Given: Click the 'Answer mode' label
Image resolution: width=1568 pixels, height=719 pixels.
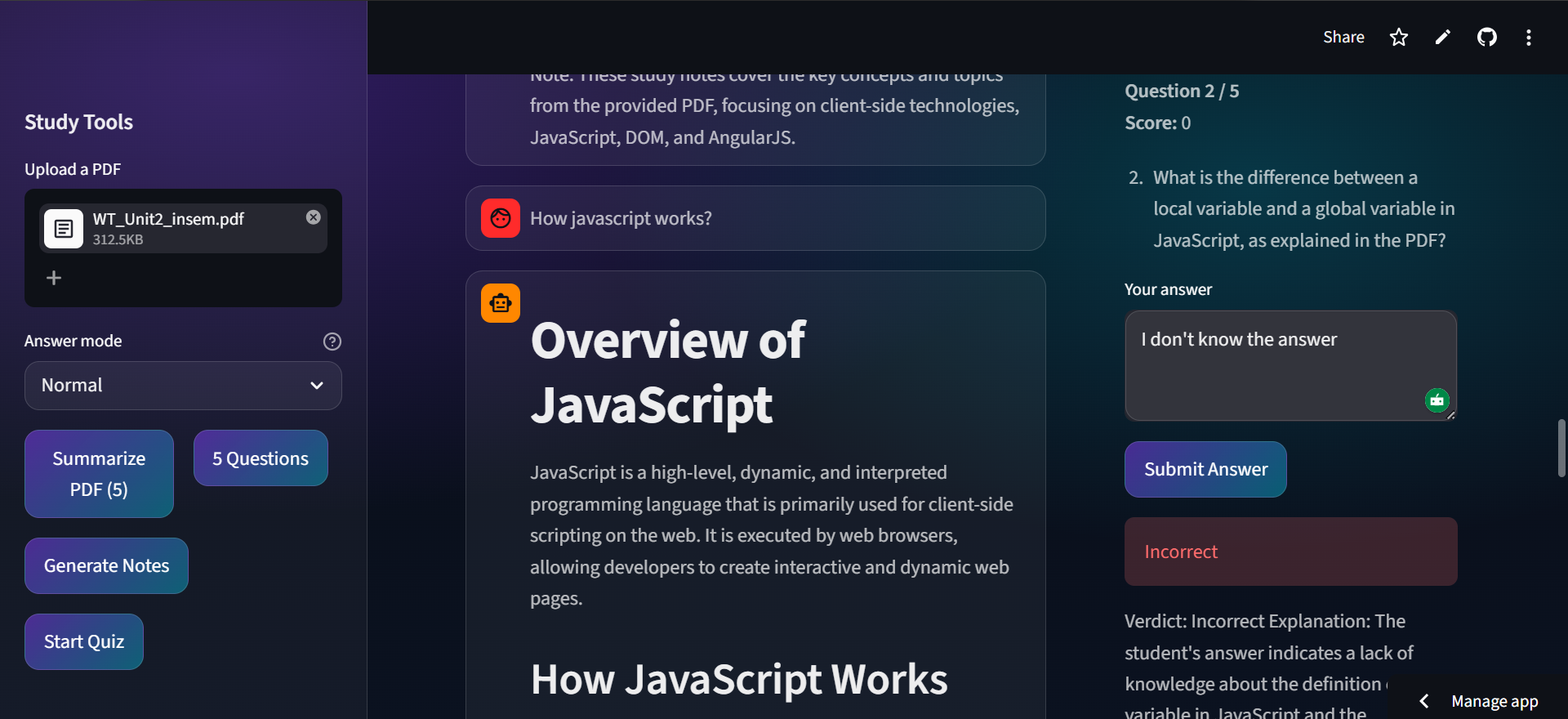Looking at the screenshot, I should pos(73,341).
